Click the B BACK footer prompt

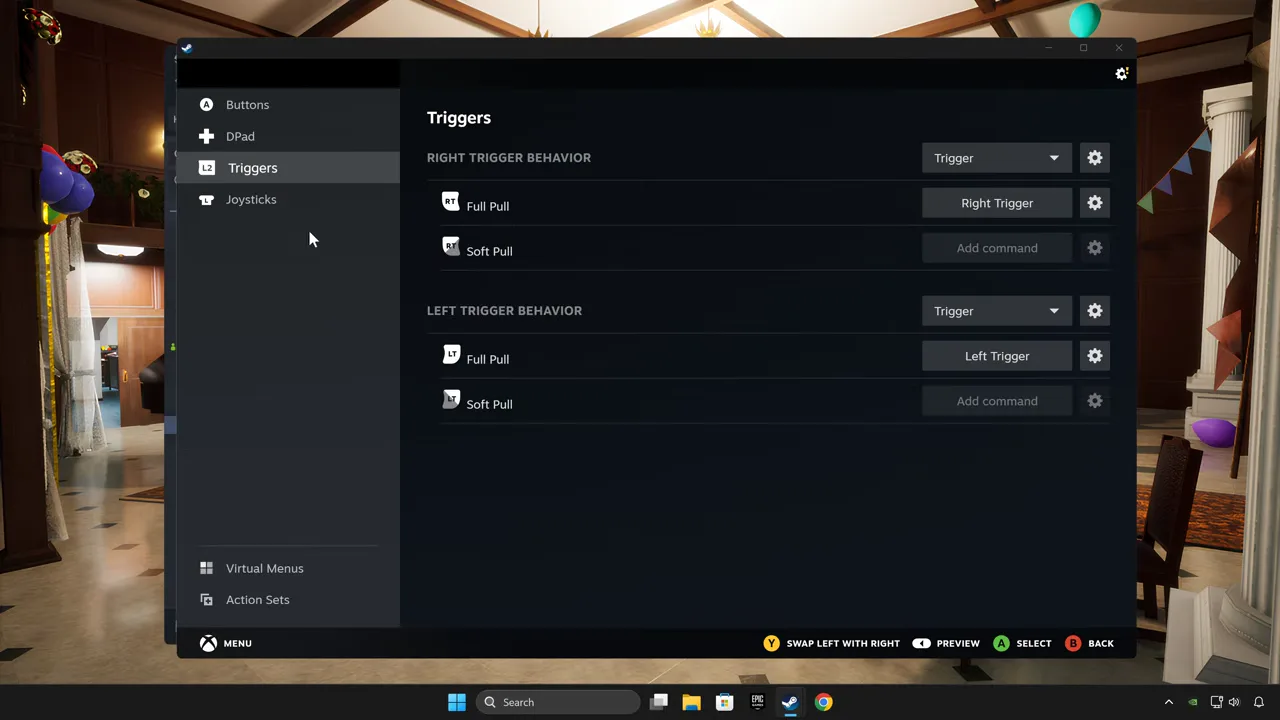[x=1090, y=643]
